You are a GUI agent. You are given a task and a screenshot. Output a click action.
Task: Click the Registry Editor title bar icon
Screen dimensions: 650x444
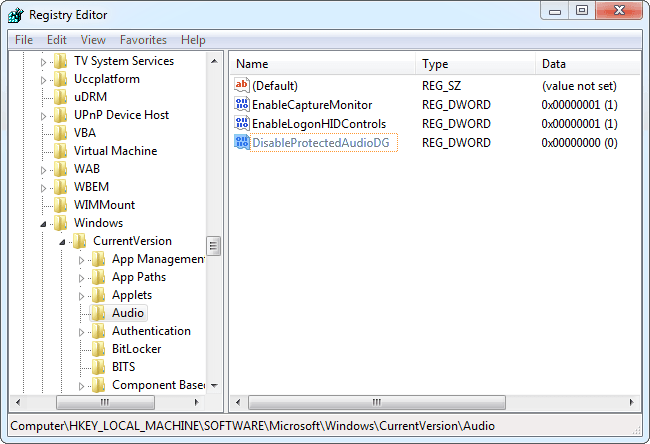(16, 15)
